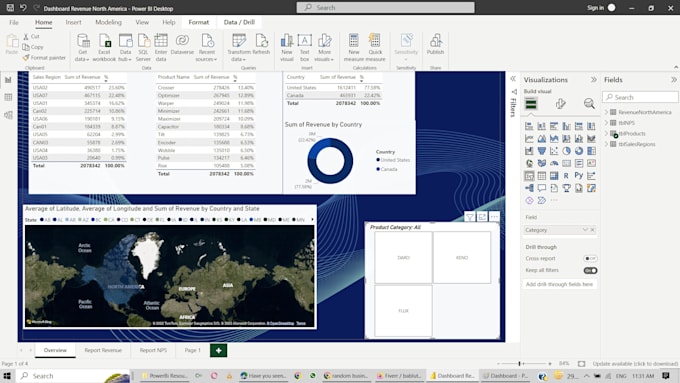Pick the Matrix visual
The width and height of the screenshot is (680, 383).
[x=554, y=176]
